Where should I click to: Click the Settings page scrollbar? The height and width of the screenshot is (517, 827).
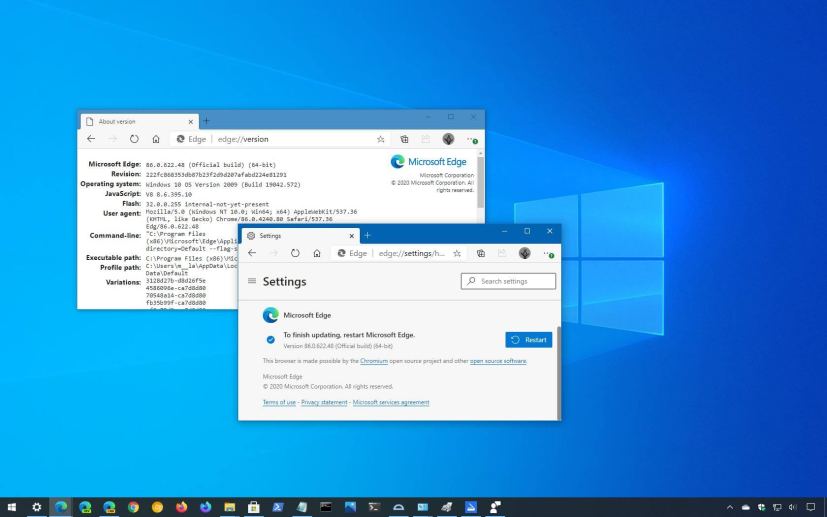[x=559, y=372]
